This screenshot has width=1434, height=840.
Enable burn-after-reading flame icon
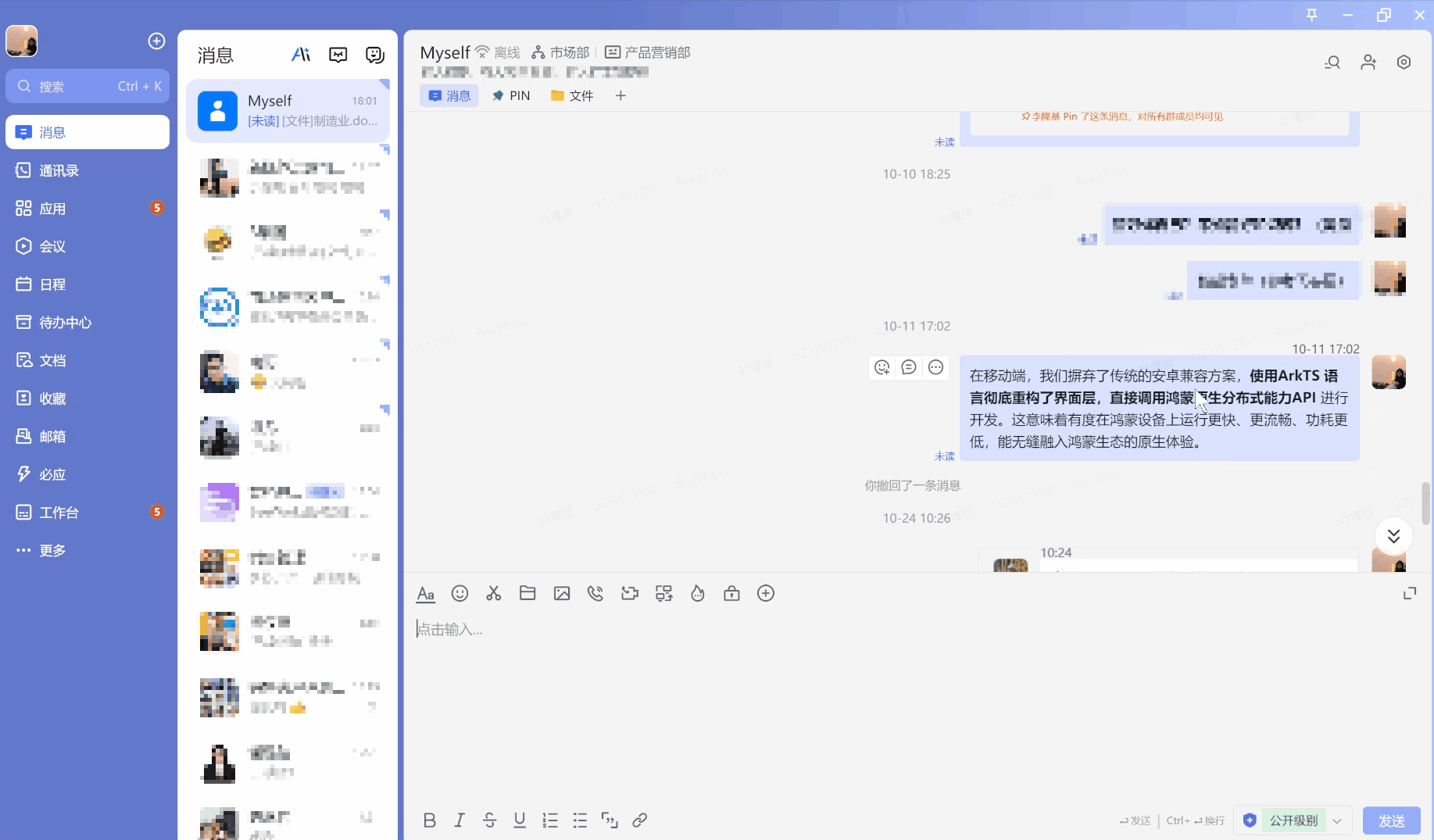(698, 594)
